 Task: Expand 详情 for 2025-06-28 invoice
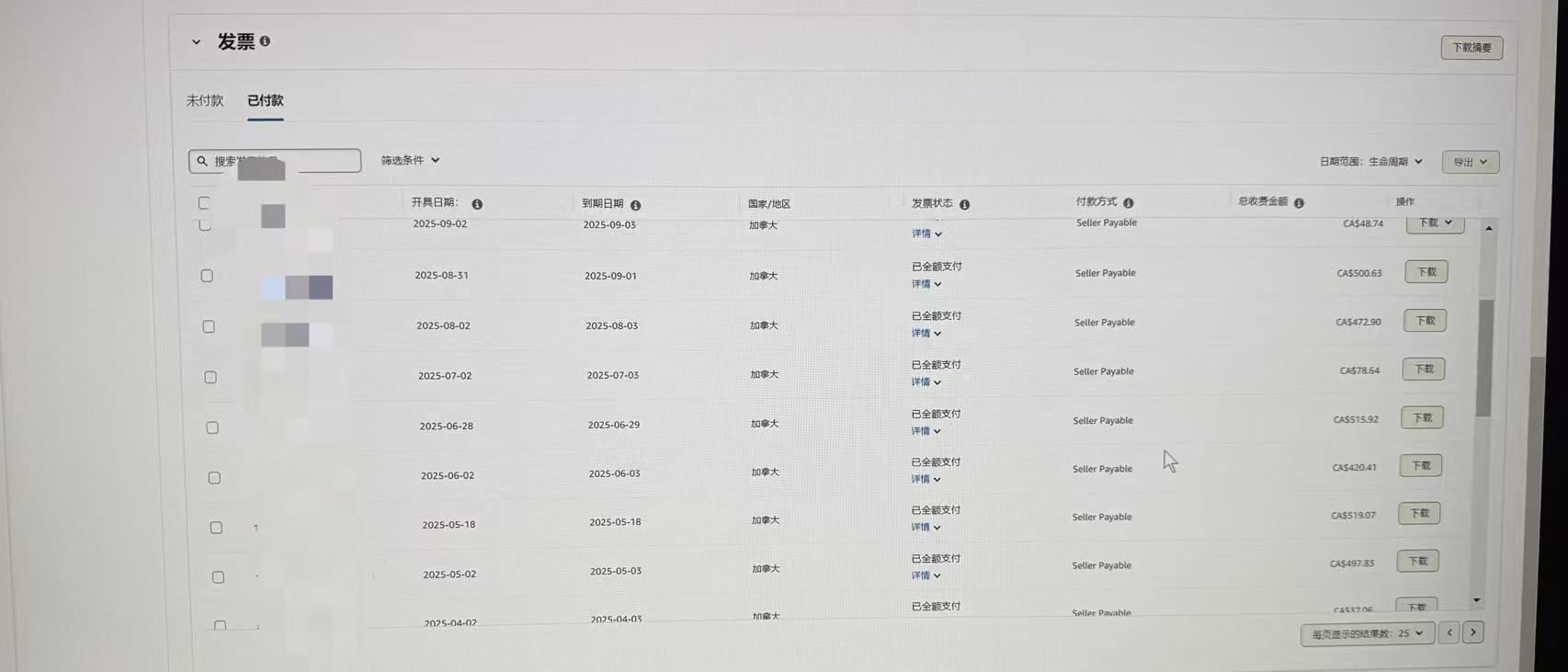point(926,430)
